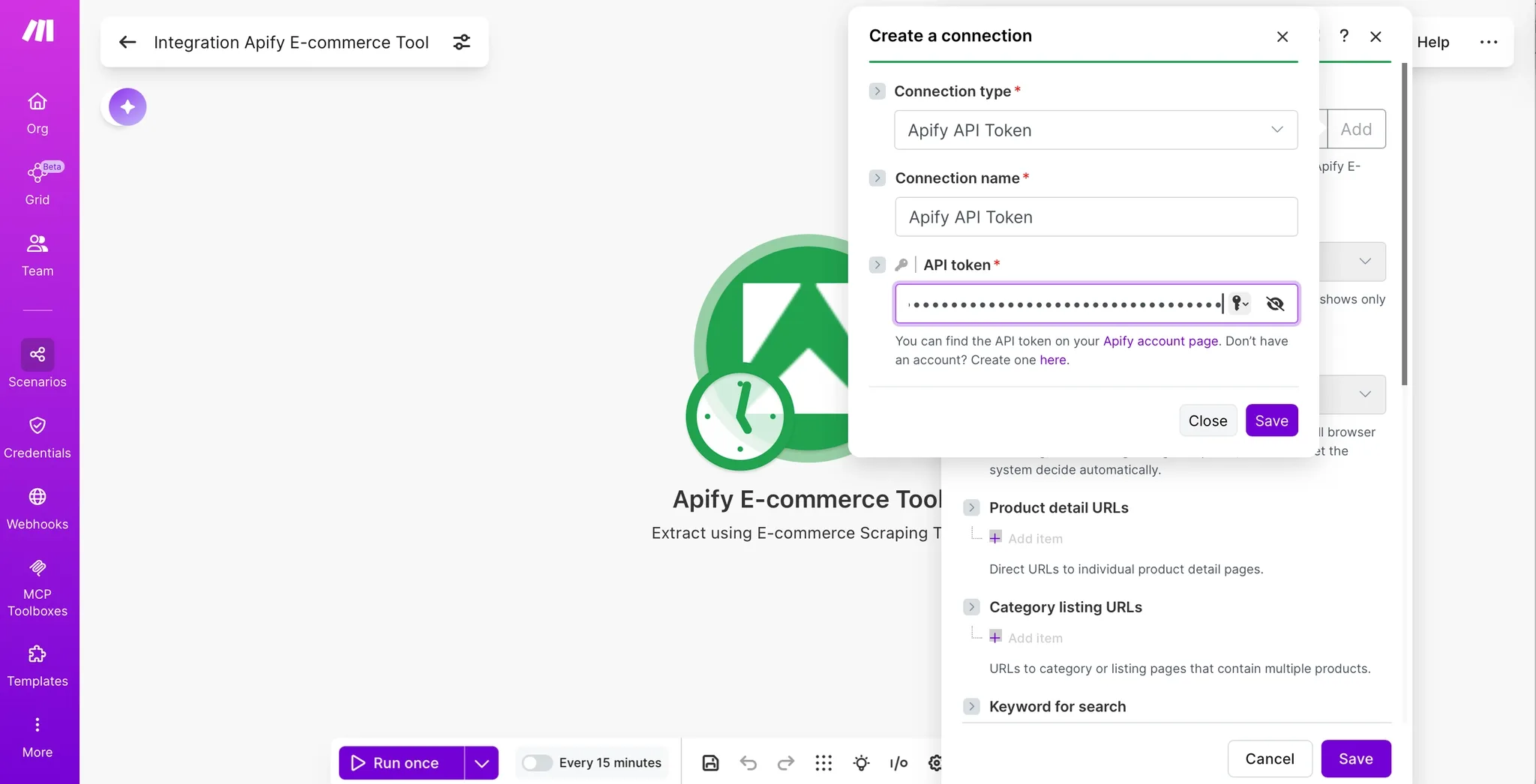Screen dimensions: 1536x784
Task: Expand the API token field info
Action: pyautogui.click(x=877, y=265)
